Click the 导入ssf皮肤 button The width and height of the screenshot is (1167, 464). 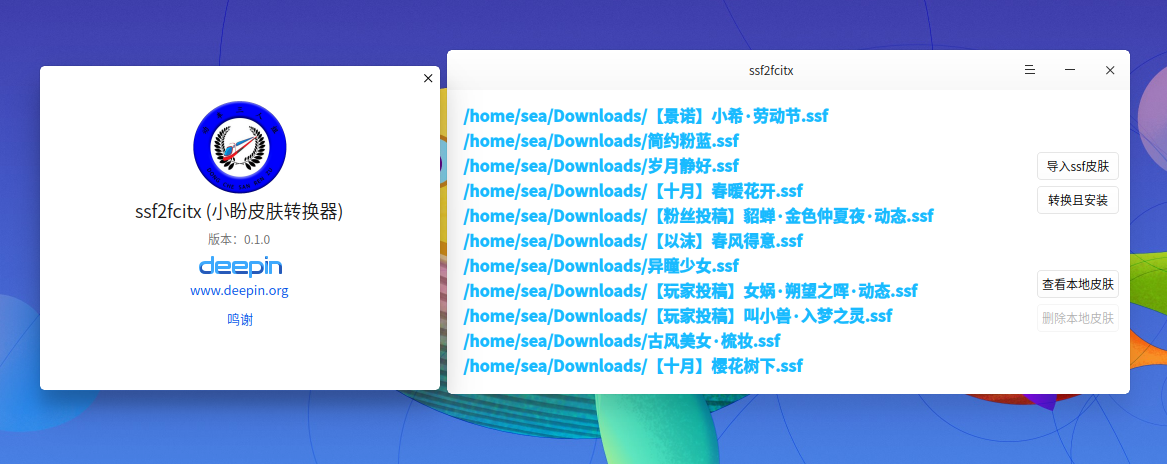click(1078, 166)
